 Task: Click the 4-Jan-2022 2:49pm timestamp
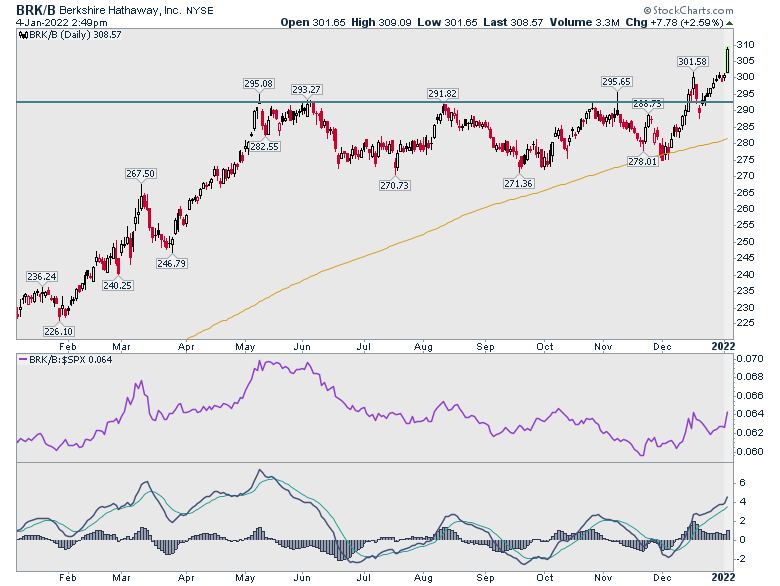[x=62, y=23]
